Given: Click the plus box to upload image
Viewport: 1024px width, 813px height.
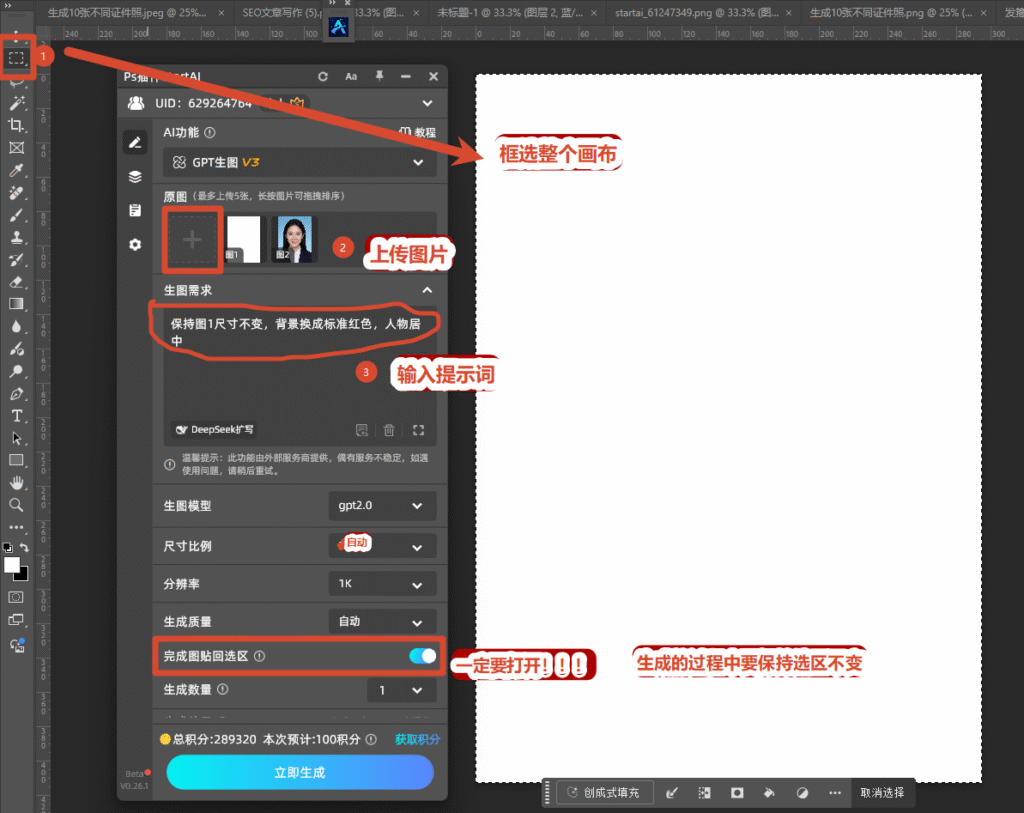Looking at the screenshot, I should click(192, 240).
